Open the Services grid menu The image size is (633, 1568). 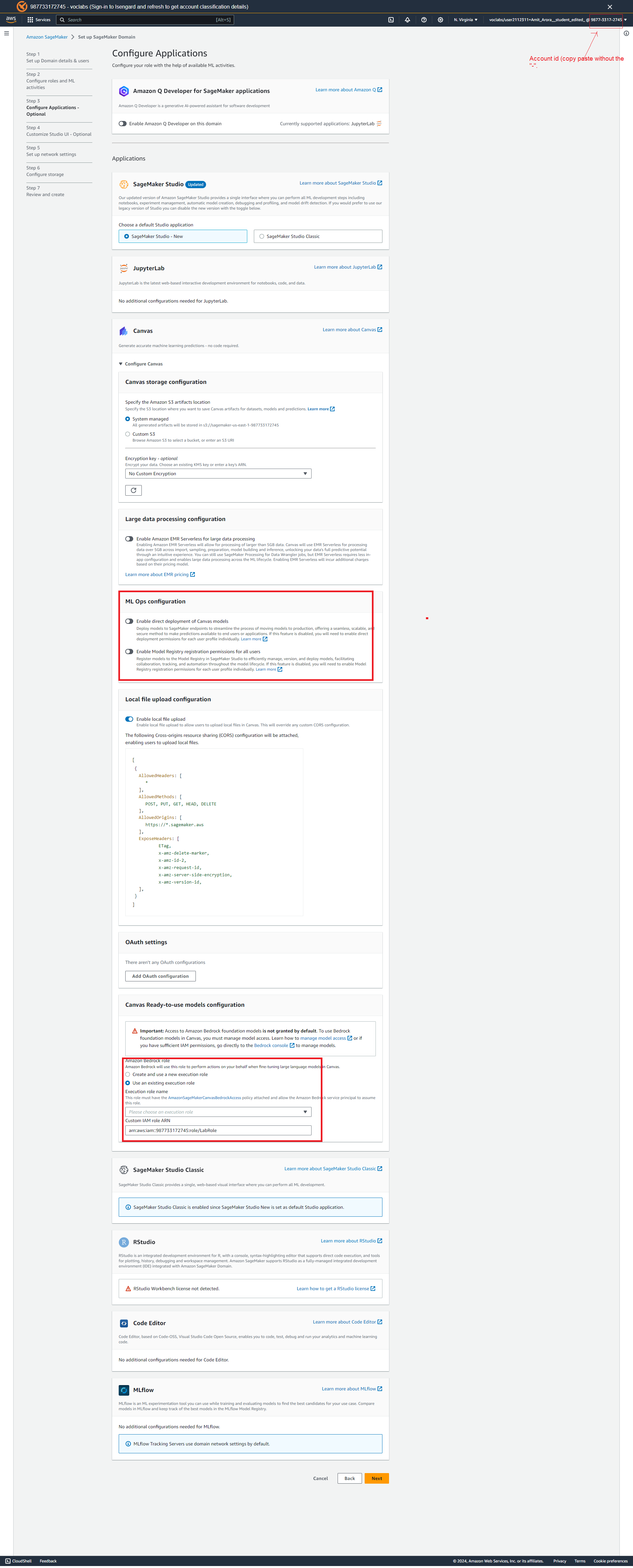39,19
